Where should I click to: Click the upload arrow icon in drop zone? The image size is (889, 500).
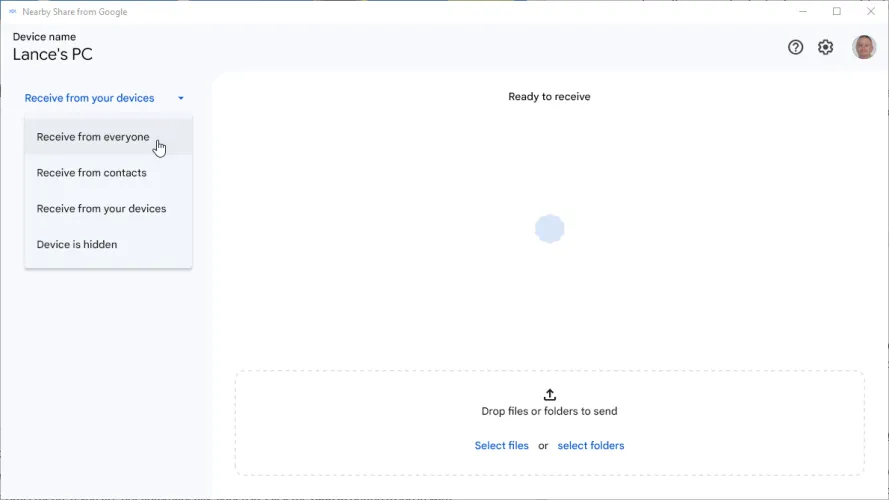tap(549, 395)
